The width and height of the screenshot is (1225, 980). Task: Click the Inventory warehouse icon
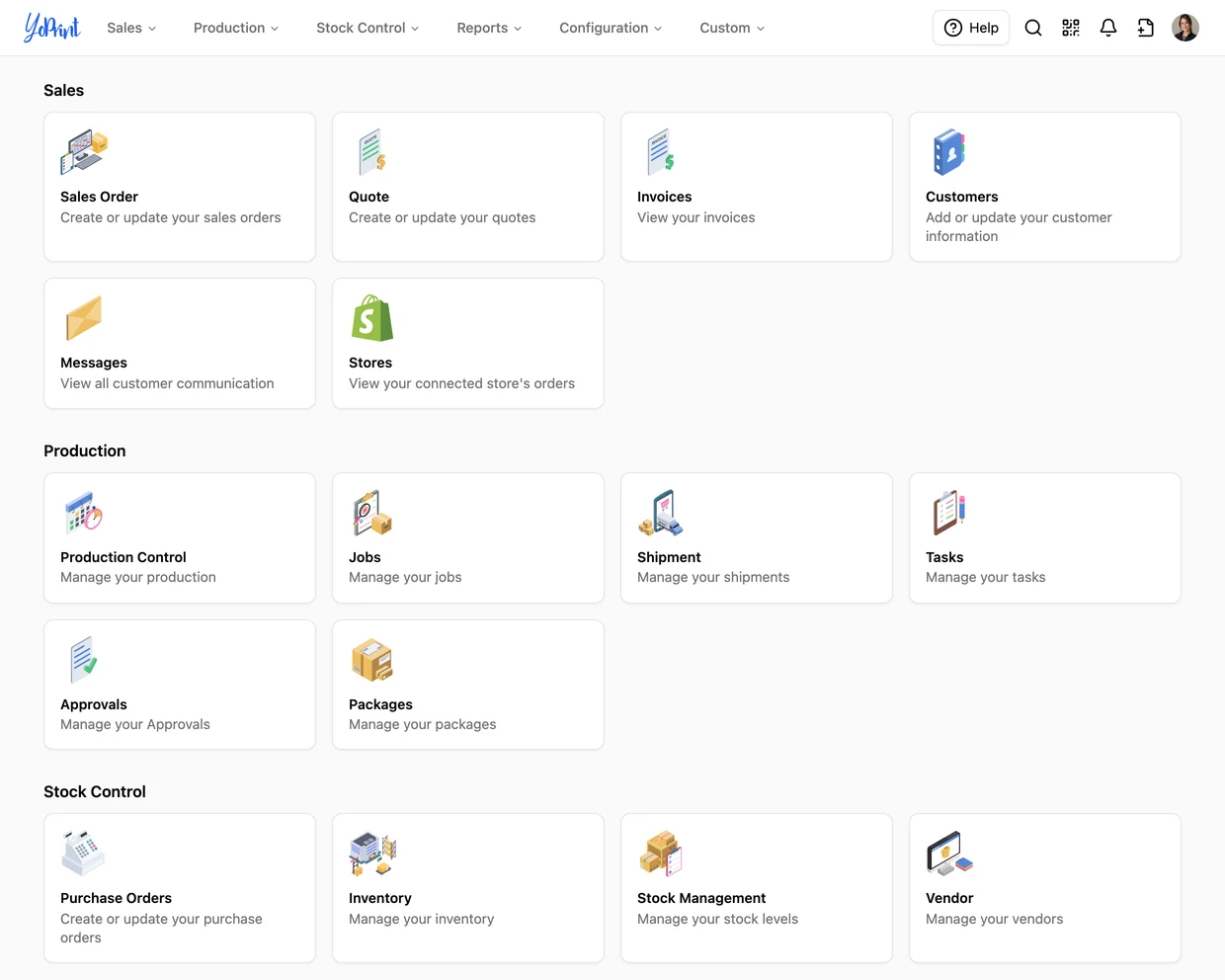(x=372, y=854)
